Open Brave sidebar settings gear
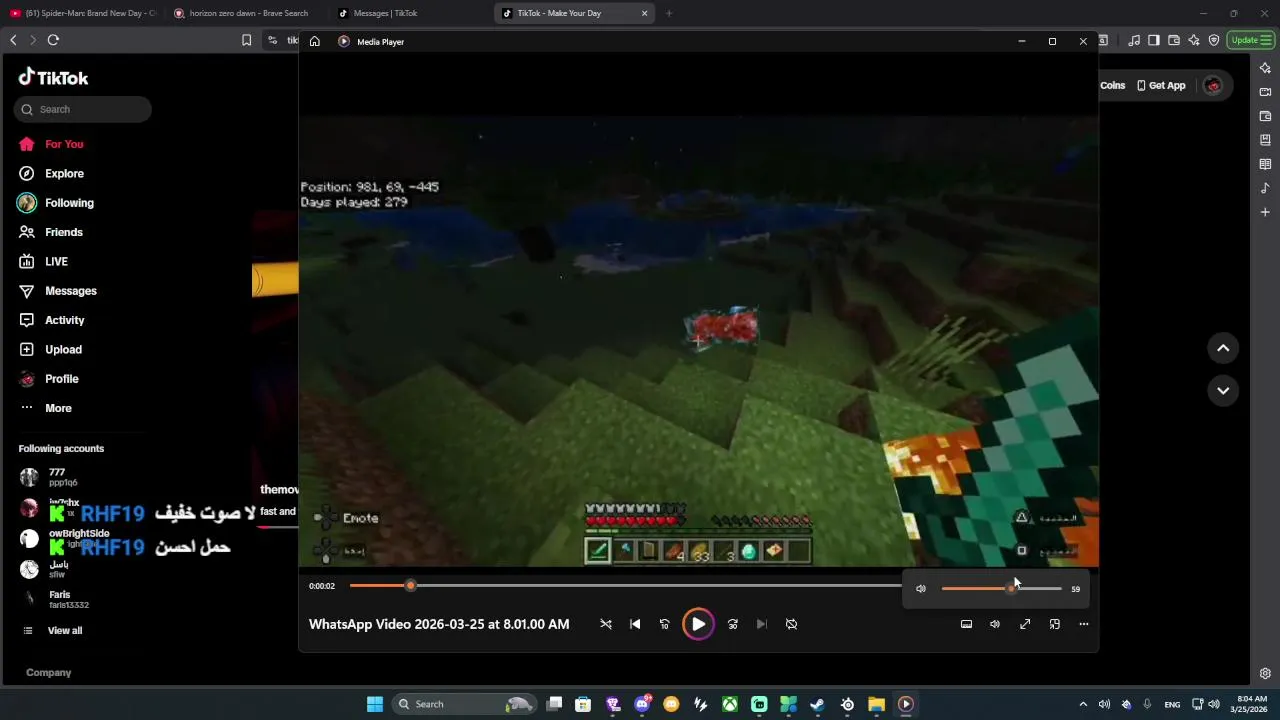This screenshot has height=720, width=1280. 1265,673
